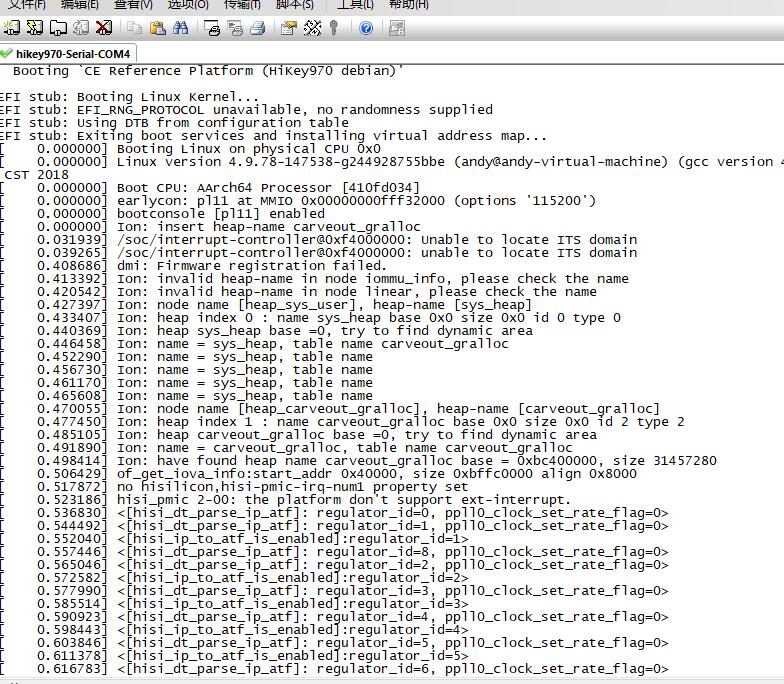Click the Quick Connect lightning icon
784x684 pixels.
point(35,28)
